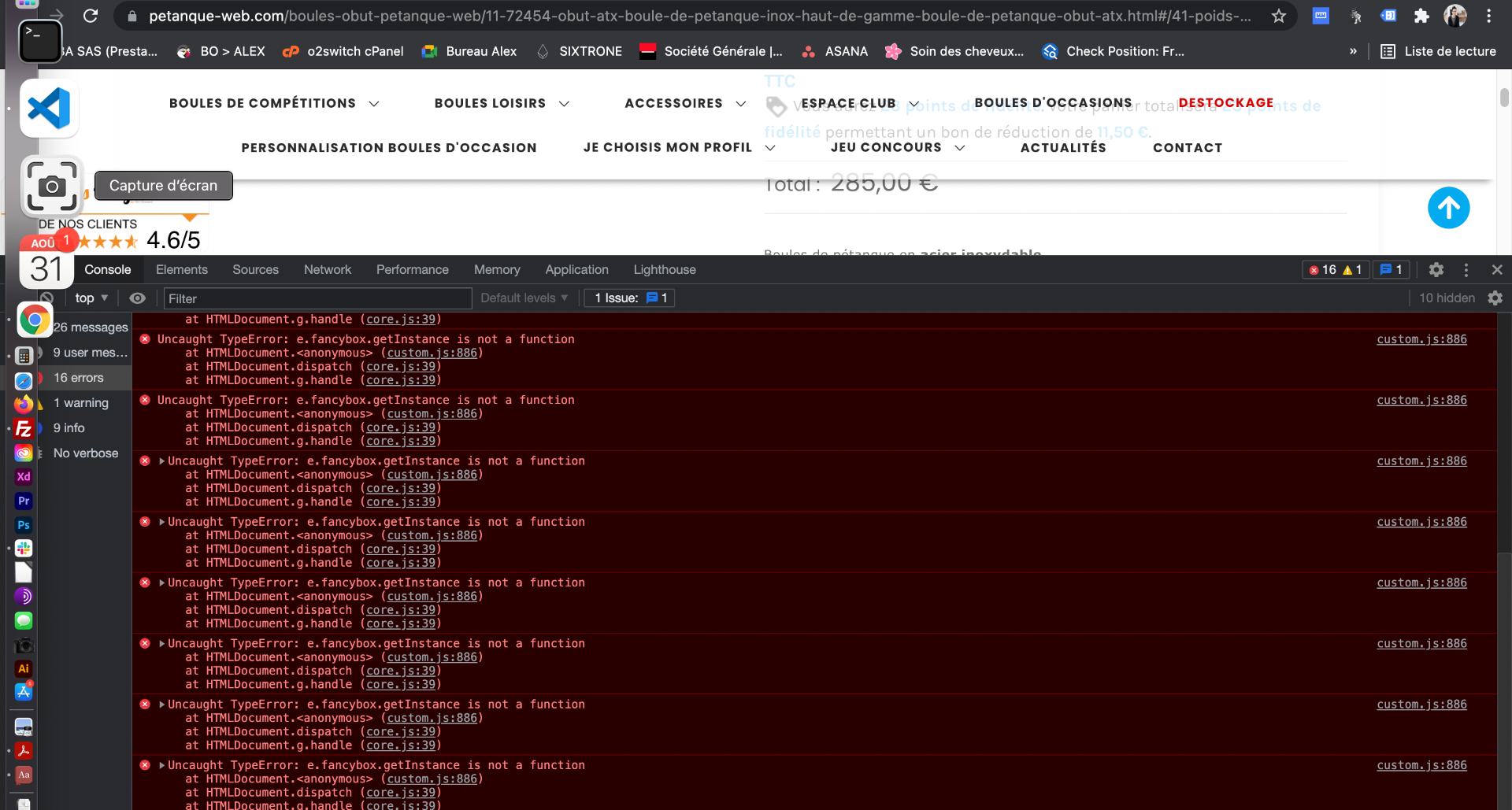The image size is (1512, 810).
Task: Show No verbose messages group
Action: 86,453
